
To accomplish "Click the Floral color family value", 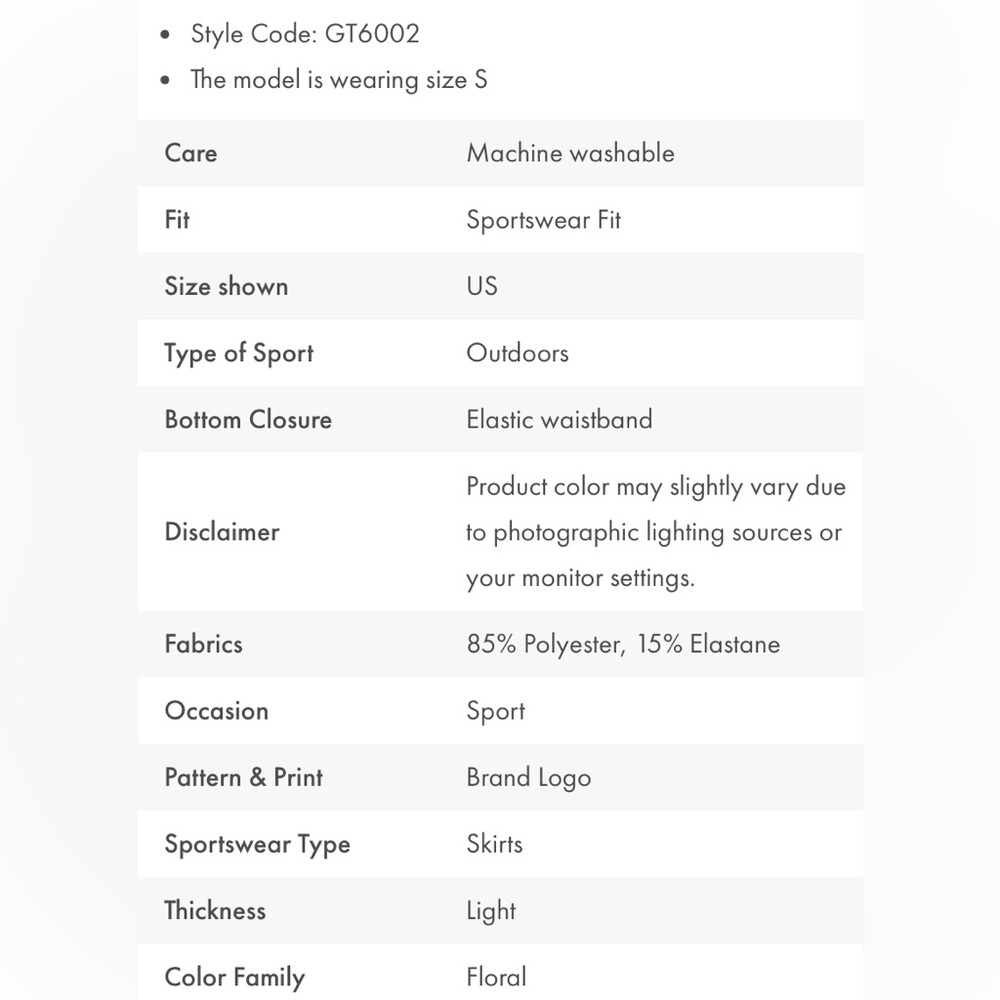I will (x=496, y=978).
